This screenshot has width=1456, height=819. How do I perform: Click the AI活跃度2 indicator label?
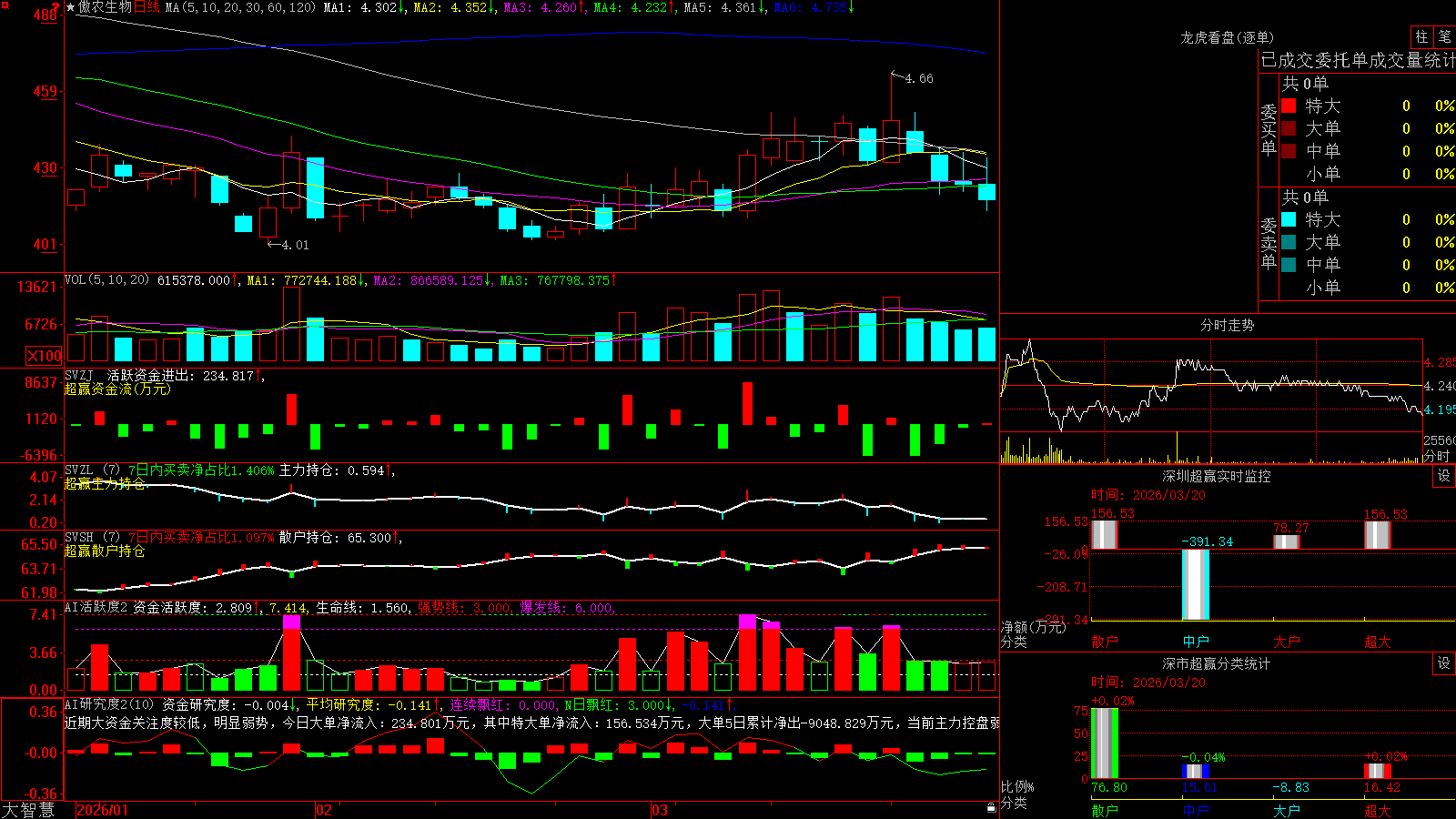96,607
